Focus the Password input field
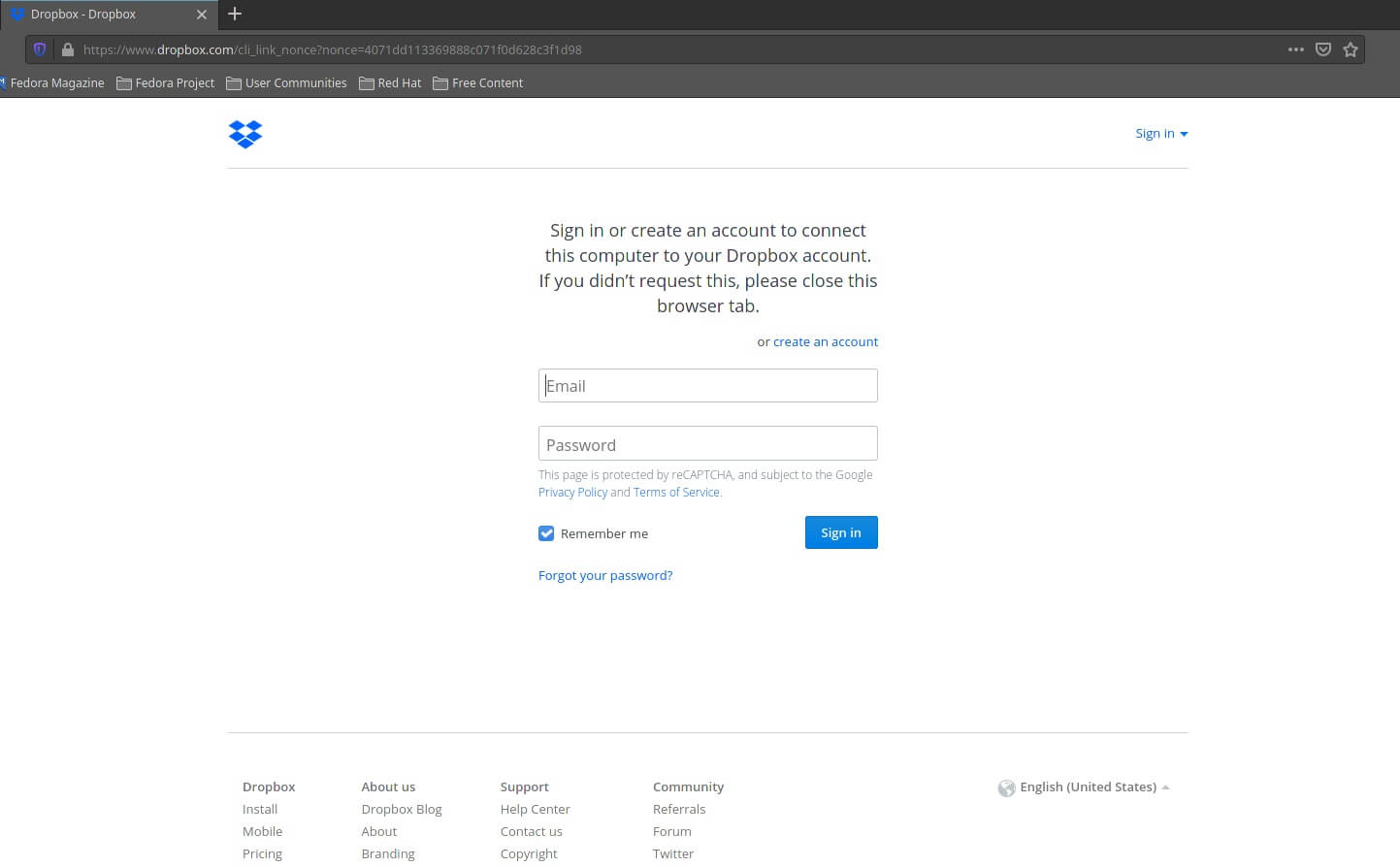Image resolution: width=1400 pixels, height=867 pixels. (x=707, y=444)
